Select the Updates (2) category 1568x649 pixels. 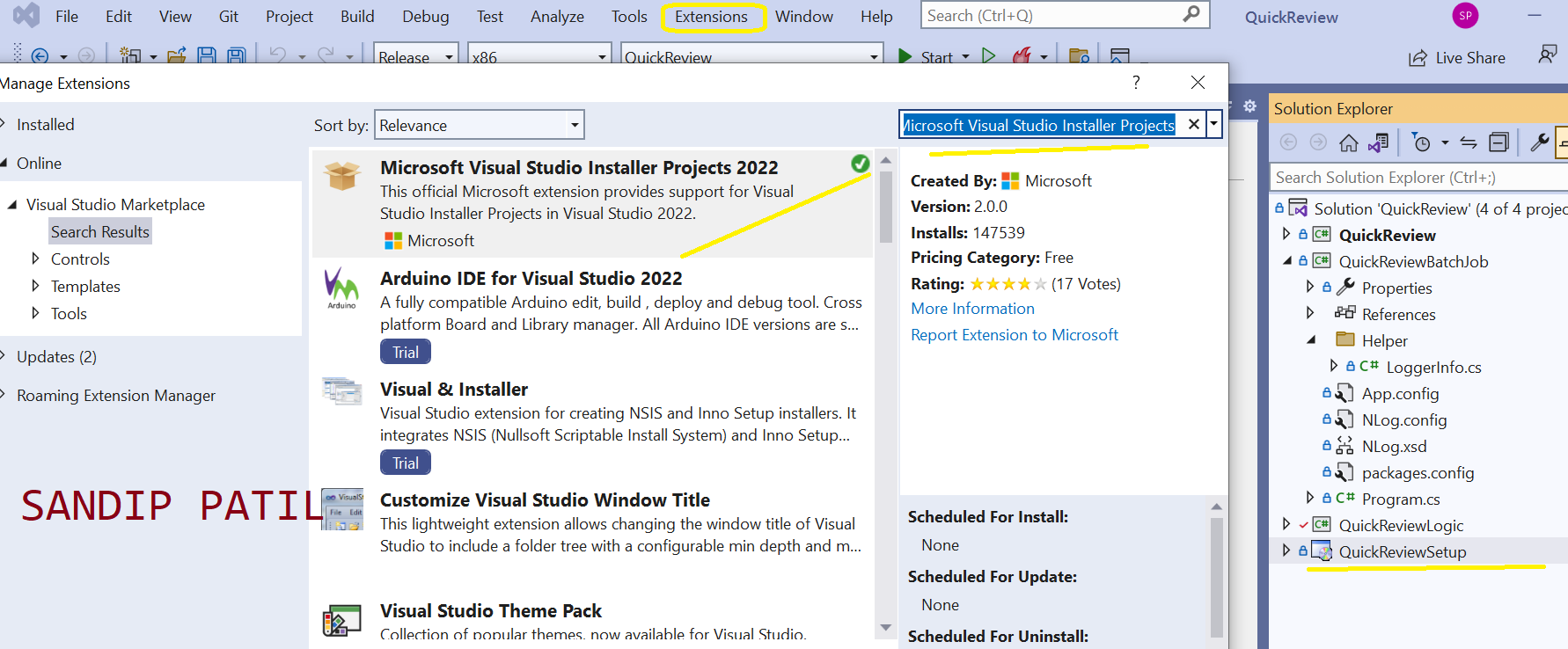point(56,356)
